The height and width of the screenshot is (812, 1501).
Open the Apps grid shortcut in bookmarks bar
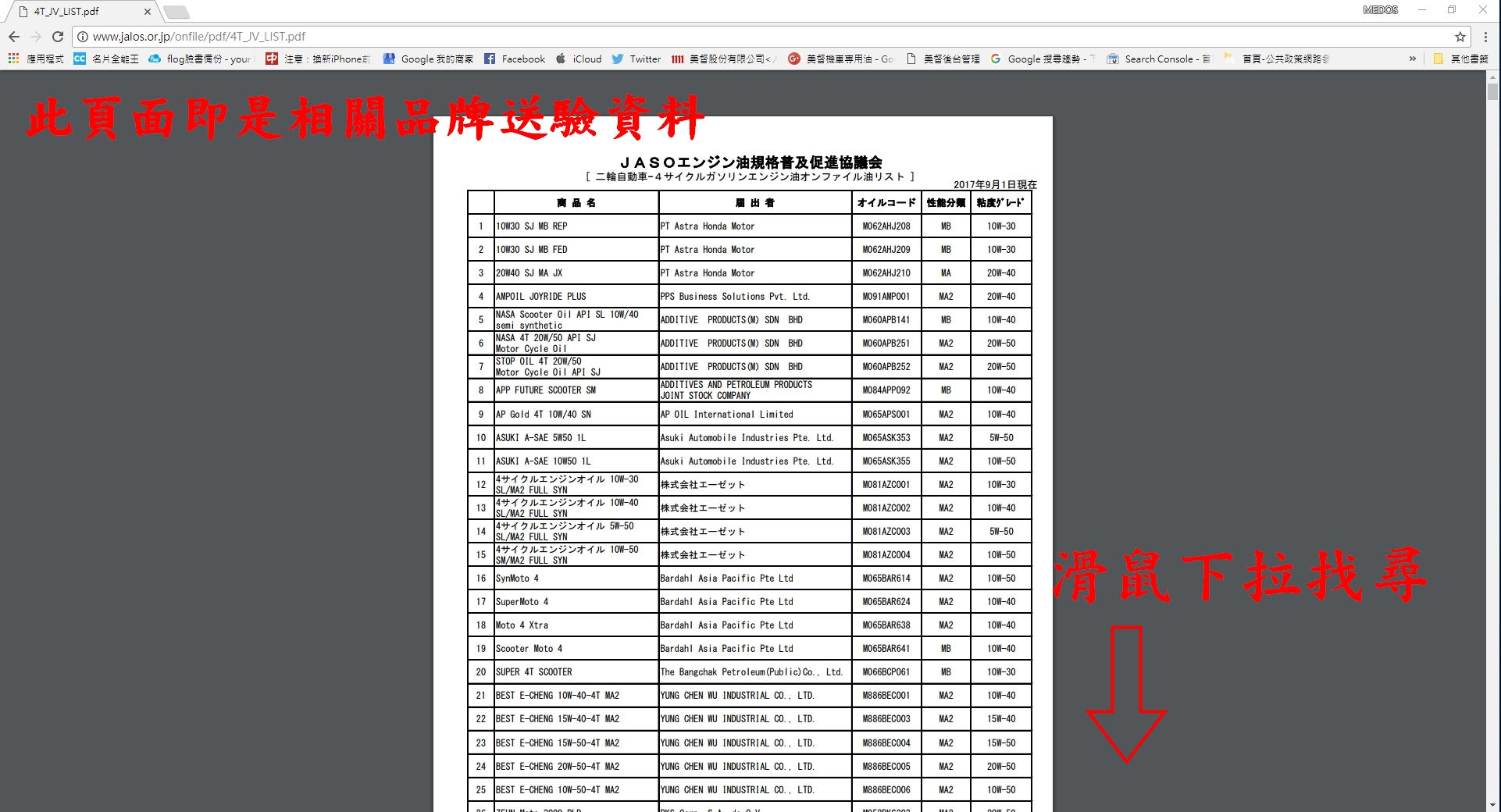tap(13, 59)
